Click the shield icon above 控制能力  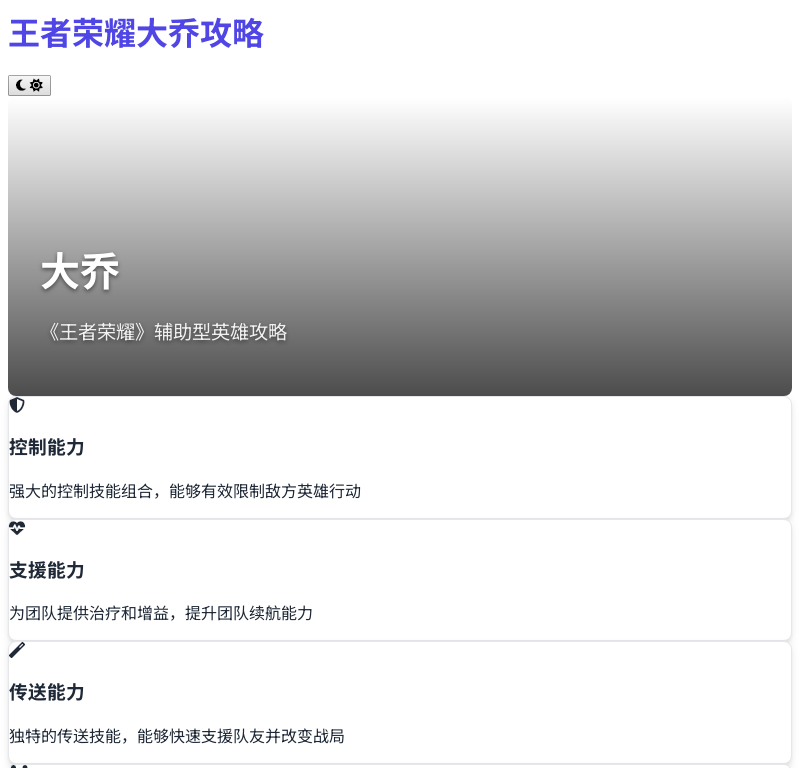pyautogui.click(x=17, y=405)
